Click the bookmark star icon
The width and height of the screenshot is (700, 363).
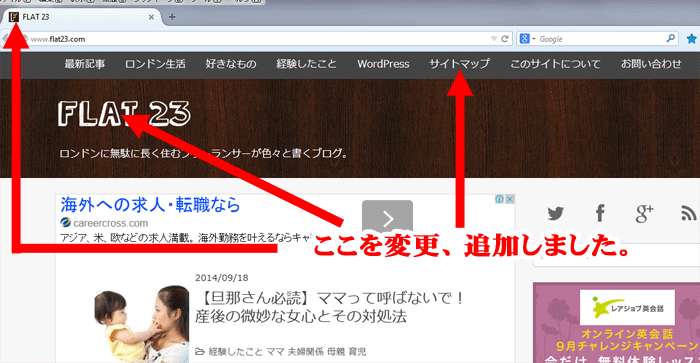(x=692, y=39)
